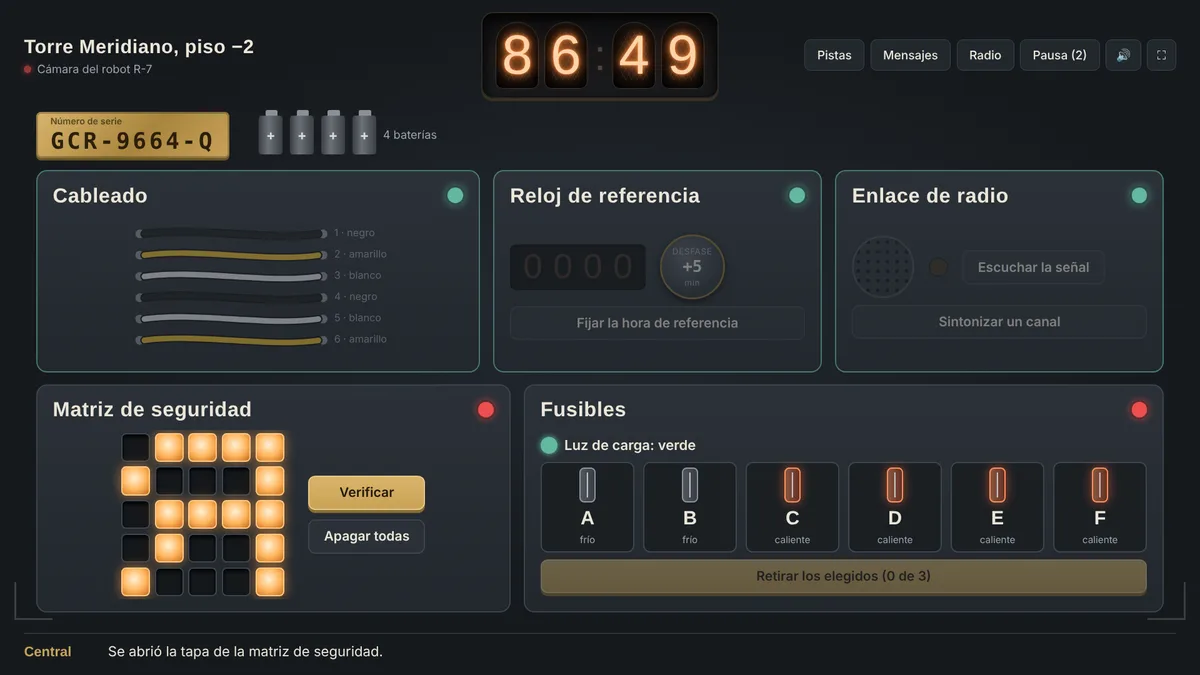Click the small signal LED beside the speaker grille
1200x675 pixels.
click(x=938, y=267)
